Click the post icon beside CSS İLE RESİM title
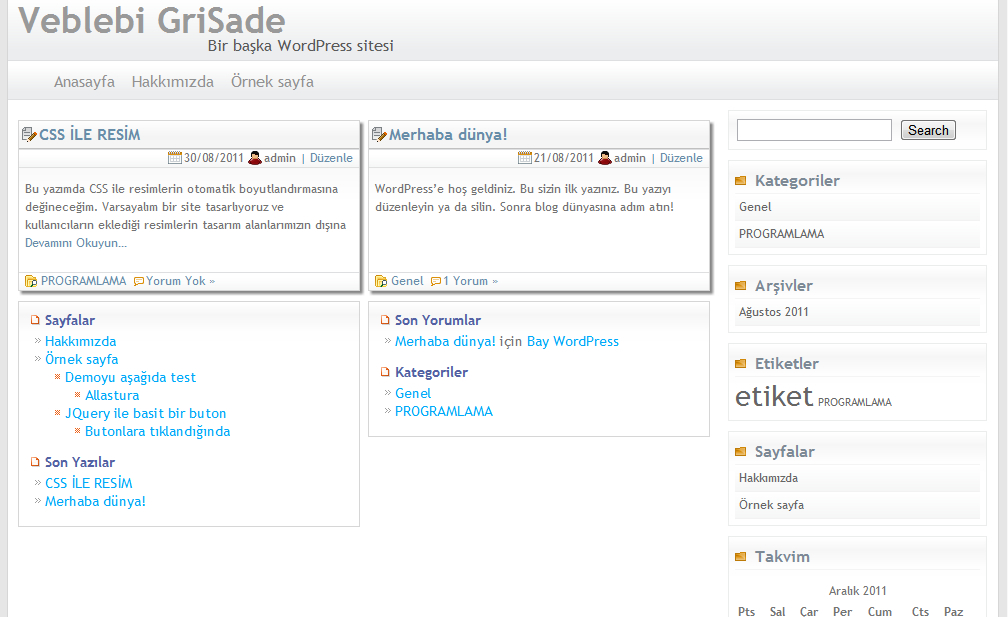Screen dimensions: 1008x617 [x=29, y=134]
